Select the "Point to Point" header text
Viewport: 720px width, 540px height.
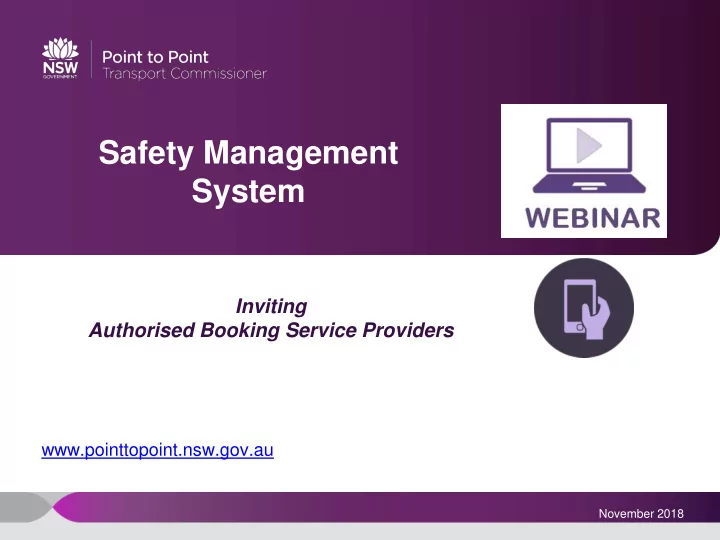(155, 57)
